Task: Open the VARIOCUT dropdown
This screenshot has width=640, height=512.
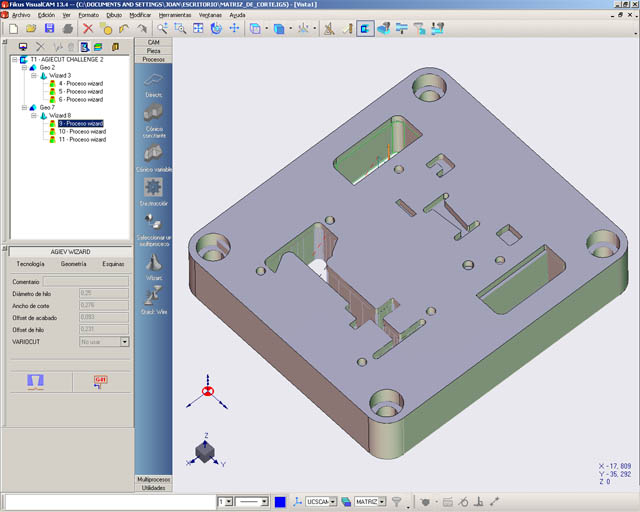Action: tap(124, 341)
